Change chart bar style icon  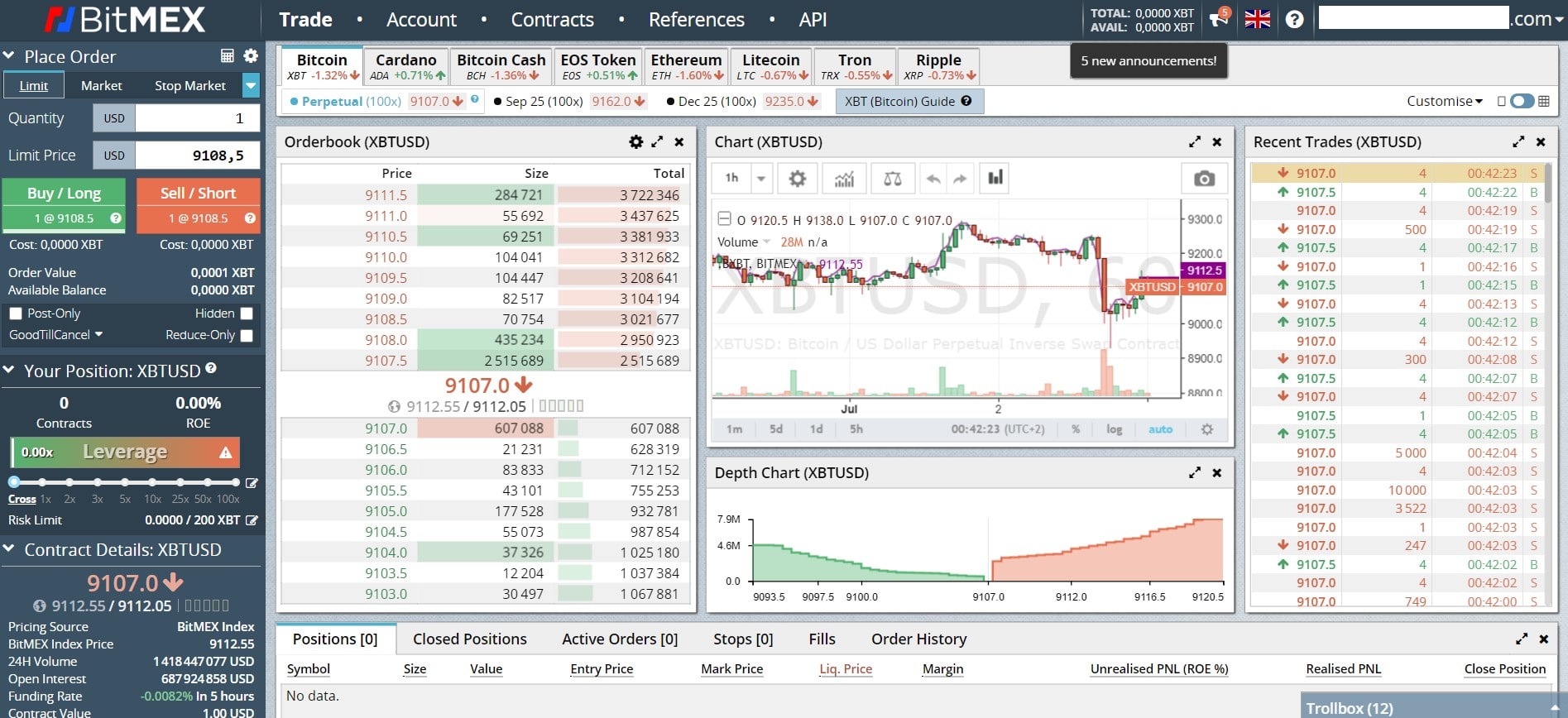(x=995, y=178)
